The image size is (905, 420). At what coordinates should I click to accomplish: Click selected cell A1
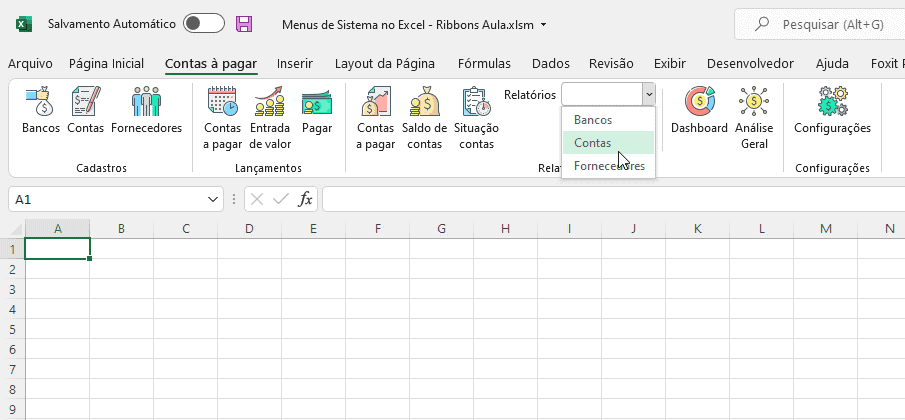(x=58, y=249)
